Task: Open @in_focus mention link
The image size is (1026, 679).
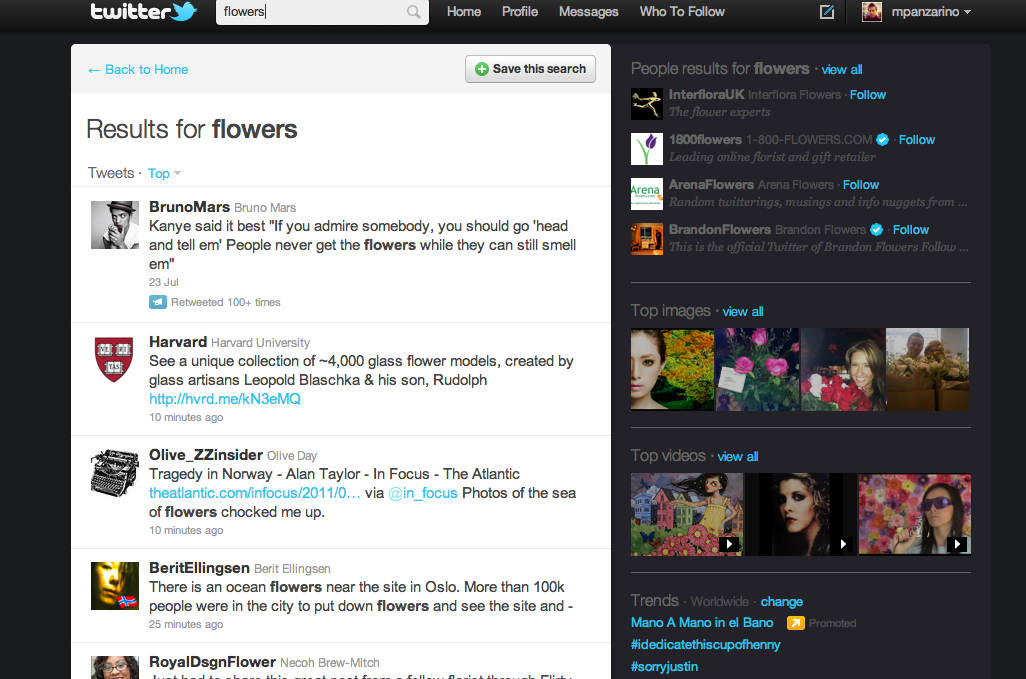Action: 423,493
